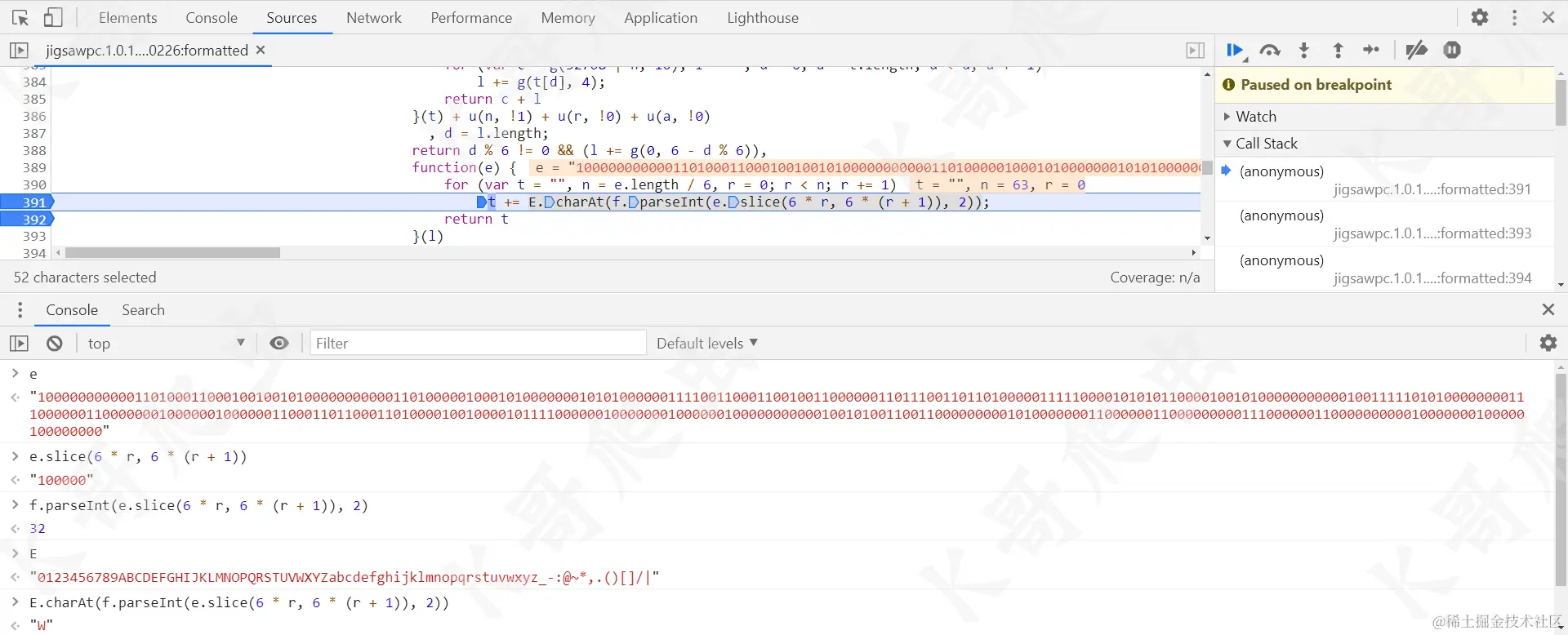Toggle pause on exceptions

tap(1452, 50)
